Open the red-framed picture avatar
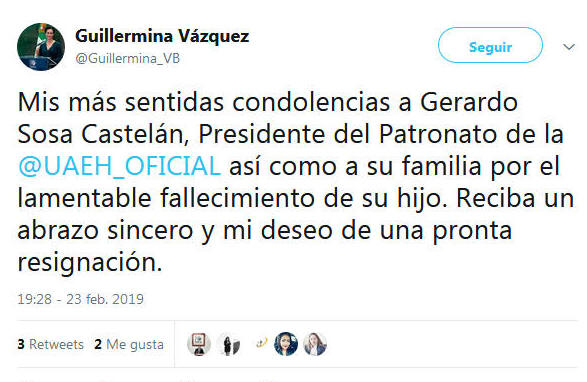 199,344
